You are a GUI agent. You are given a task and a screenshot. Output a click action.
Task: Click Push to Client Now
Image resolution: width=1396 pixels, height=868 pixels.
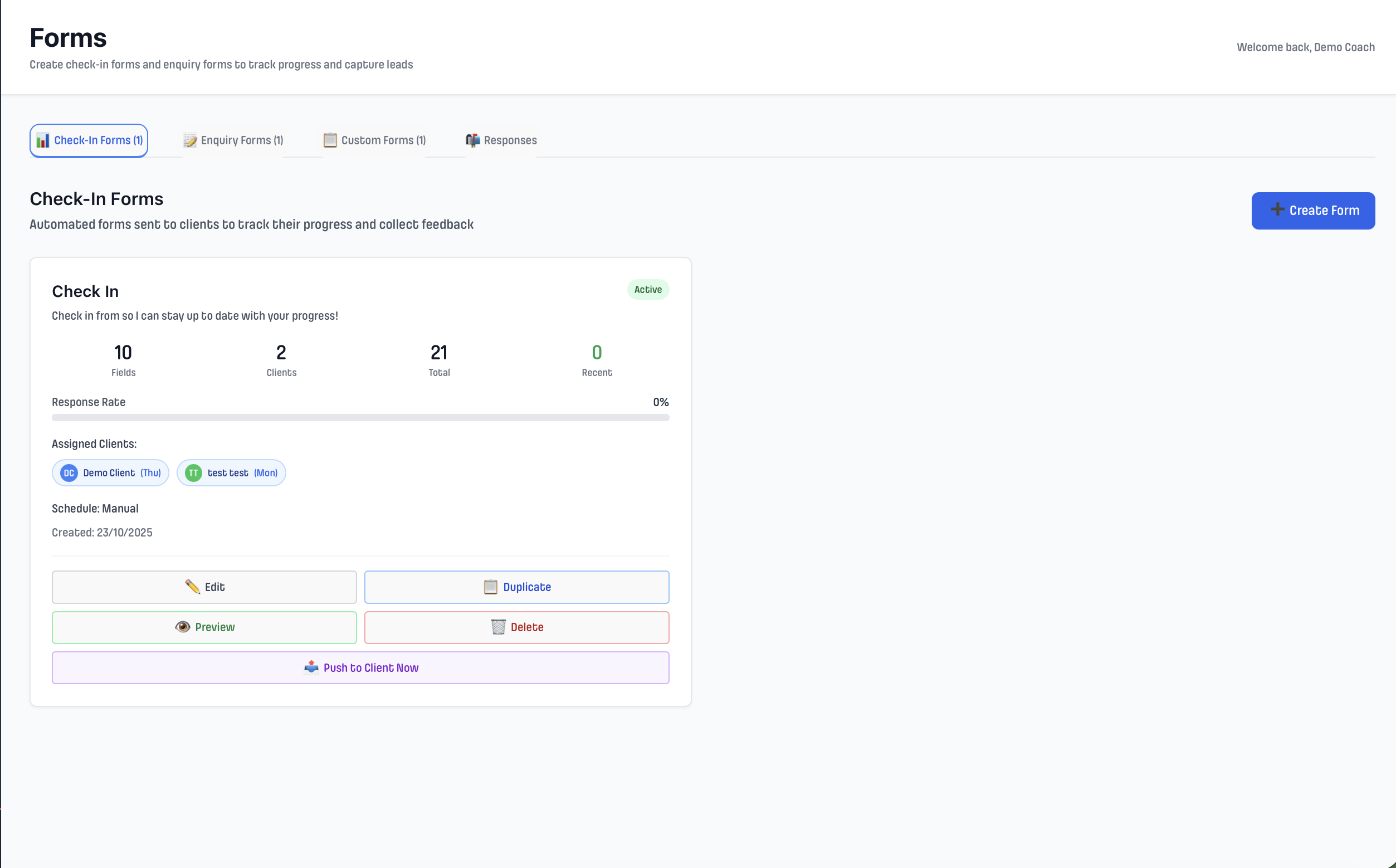tap(360, 667)
